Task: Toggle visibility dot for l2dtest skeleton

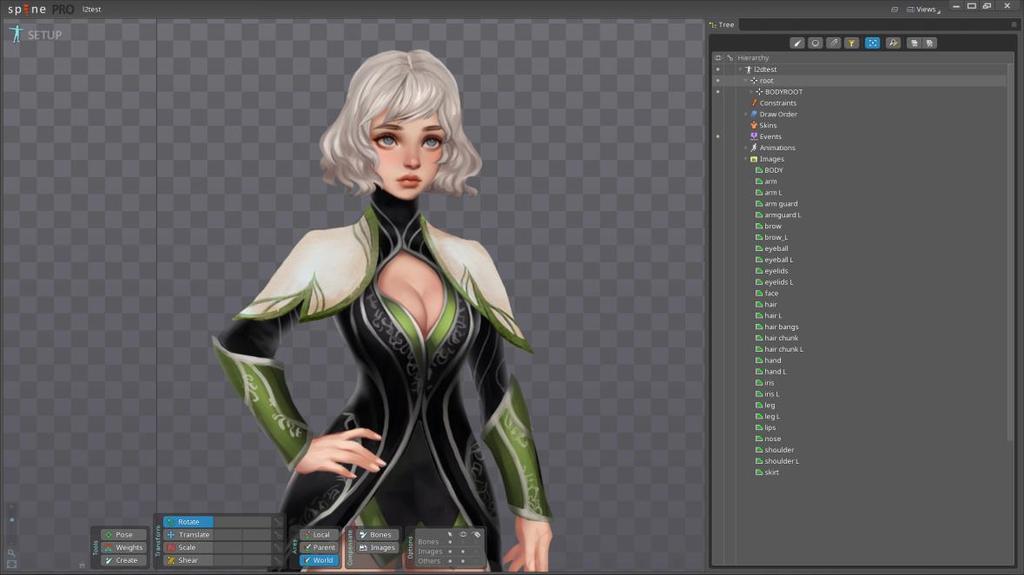Action: click(718, 69)
